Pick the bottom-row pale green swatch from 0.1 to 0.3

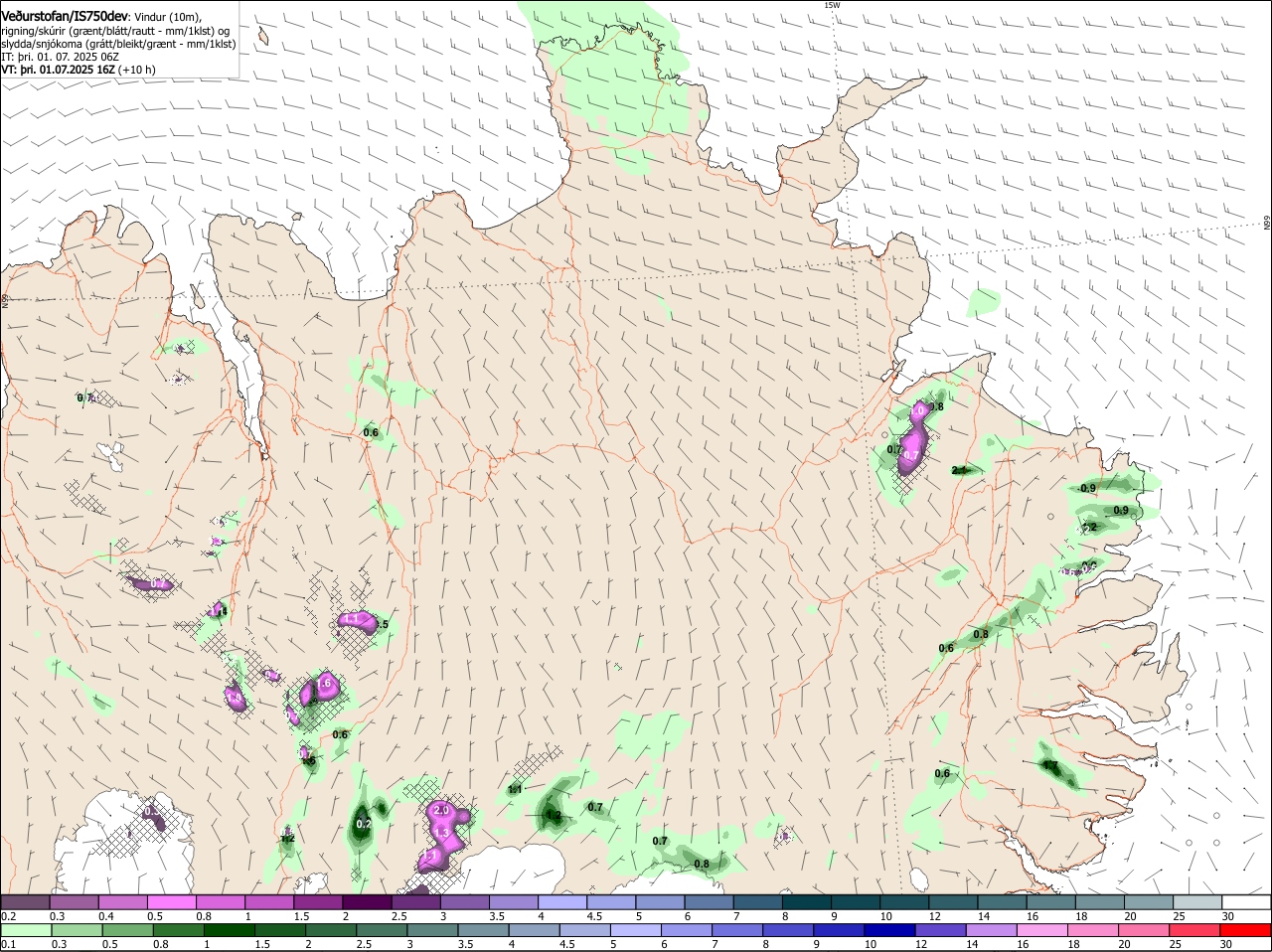(x=25, y=930)
